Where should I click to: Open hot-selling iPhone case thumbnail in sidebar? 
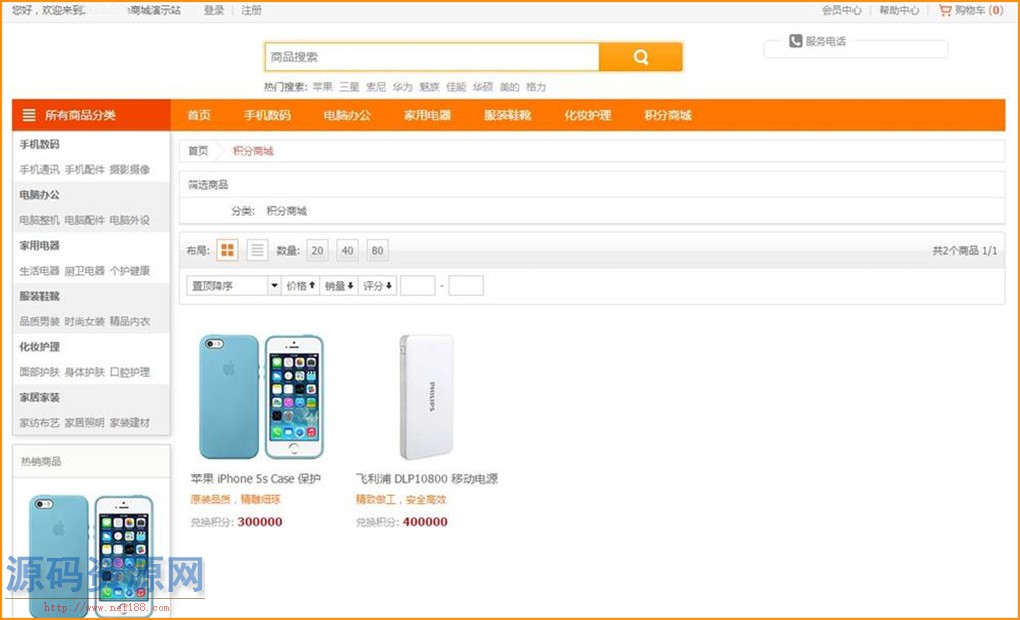(x=92, y=554)
